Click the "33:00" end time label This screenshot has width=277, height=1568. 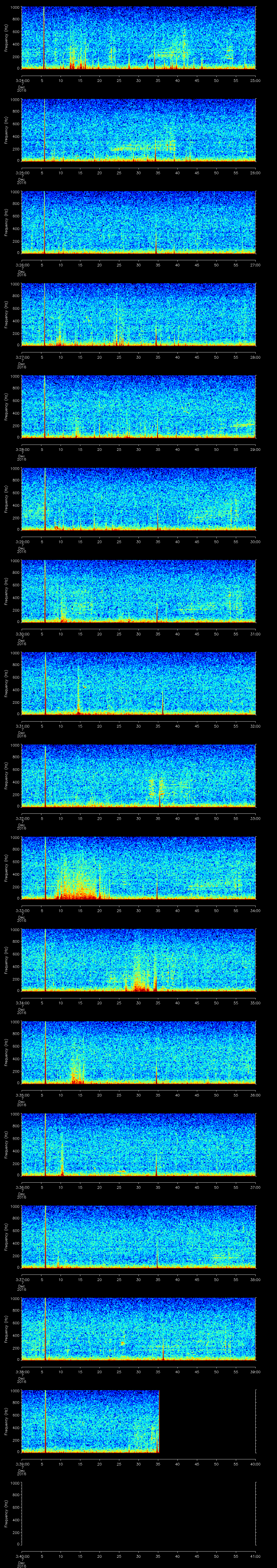pyautogui.click(x=255, y=818)
